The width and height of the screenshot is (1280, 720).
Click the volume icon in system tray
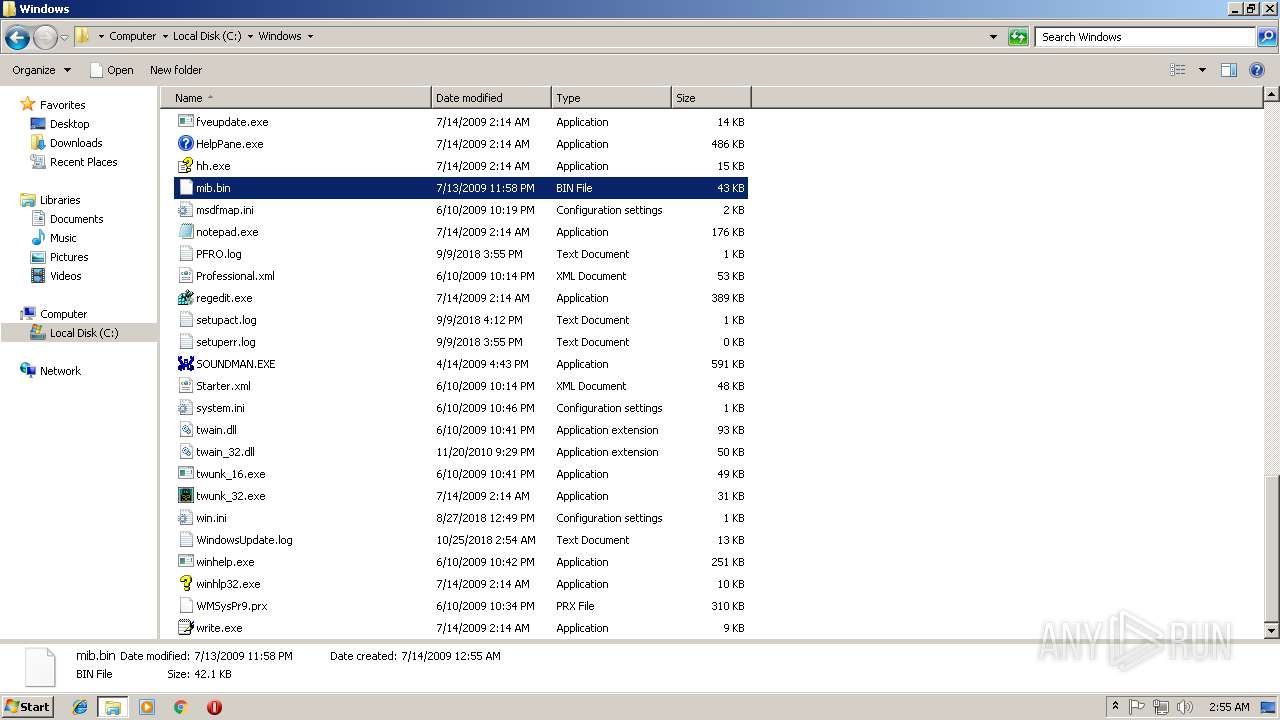point(1185,707)
